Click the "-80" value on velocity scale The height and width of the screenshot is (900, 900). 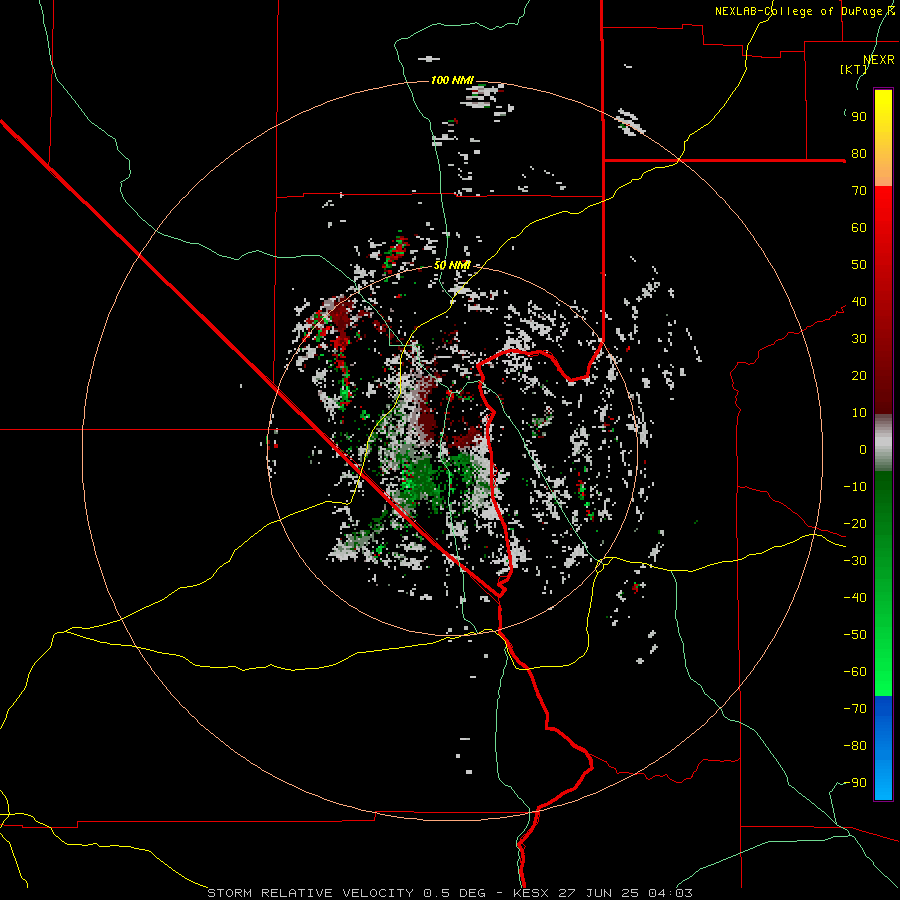pos(855,746)
